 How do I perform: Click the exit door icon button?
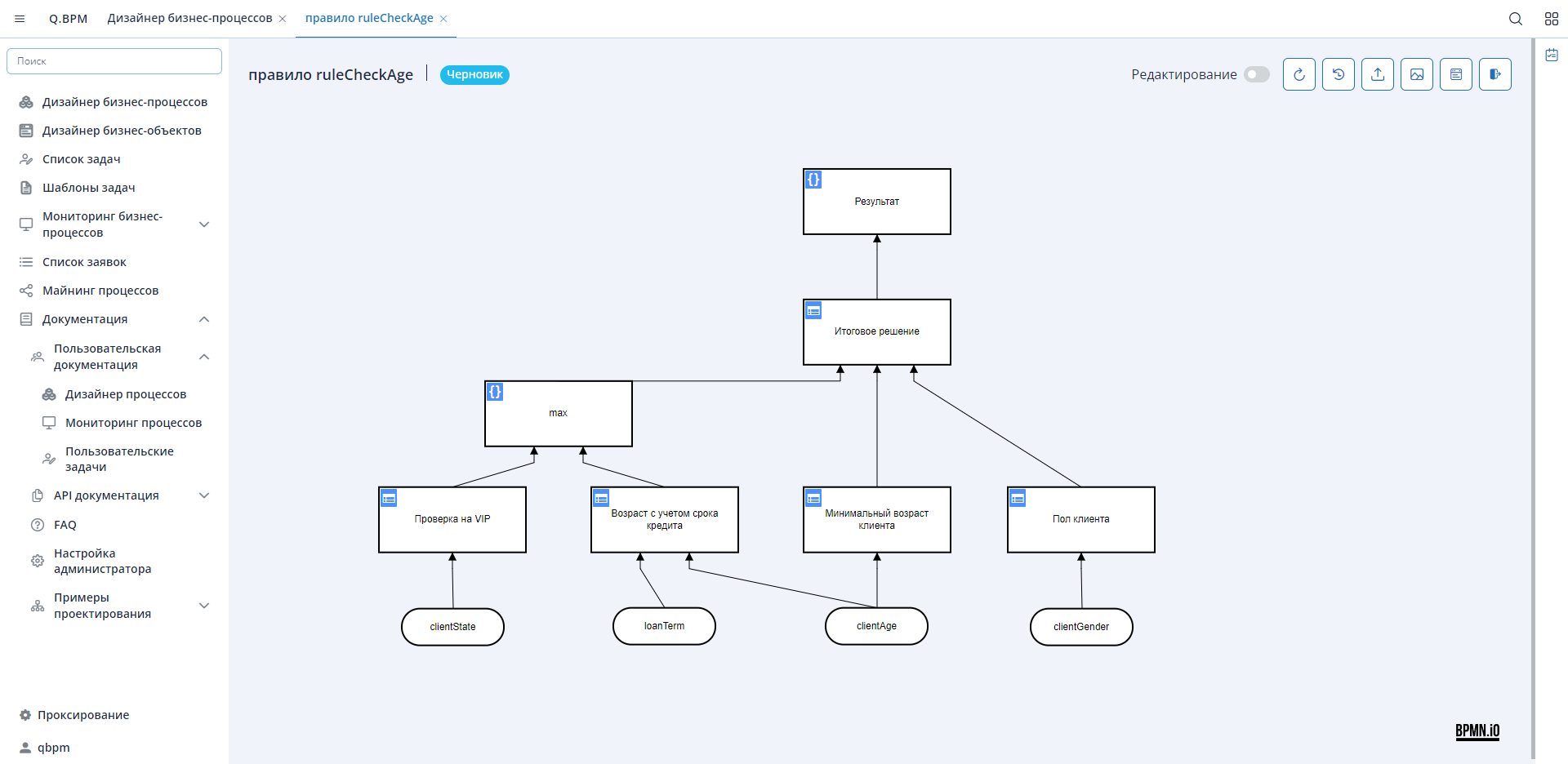click(x=1494, y=74)
